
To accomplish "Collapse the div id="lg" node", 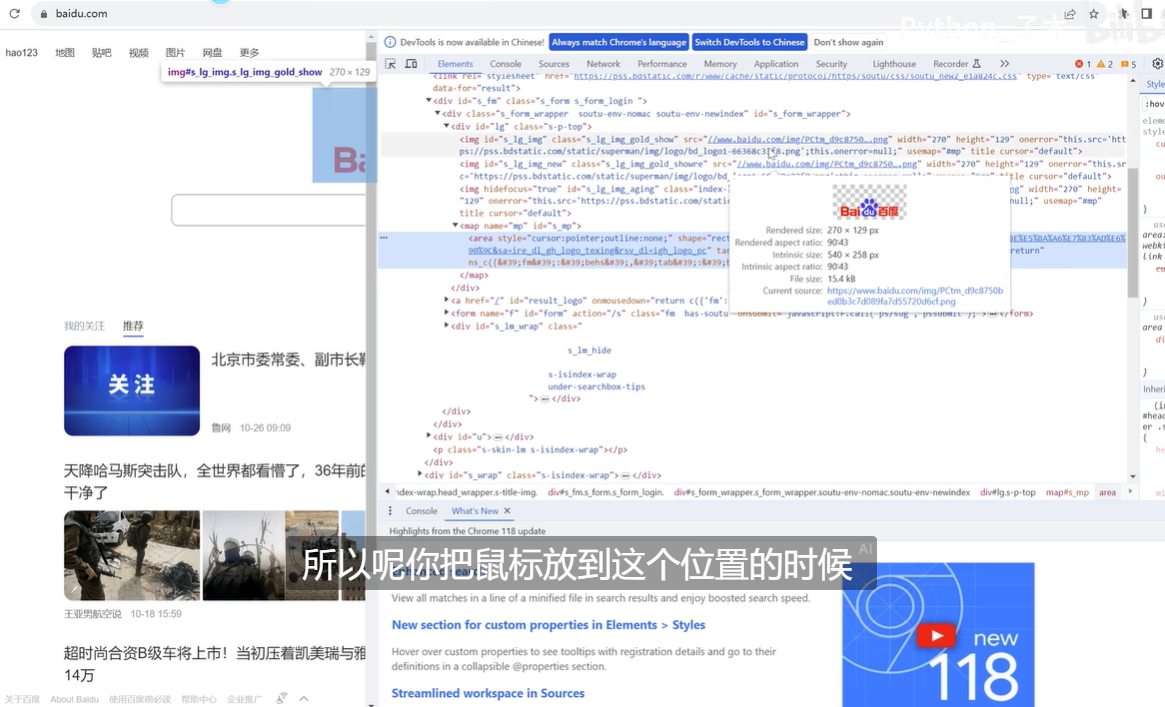I will pyautogui.click(x=447, y=126).
